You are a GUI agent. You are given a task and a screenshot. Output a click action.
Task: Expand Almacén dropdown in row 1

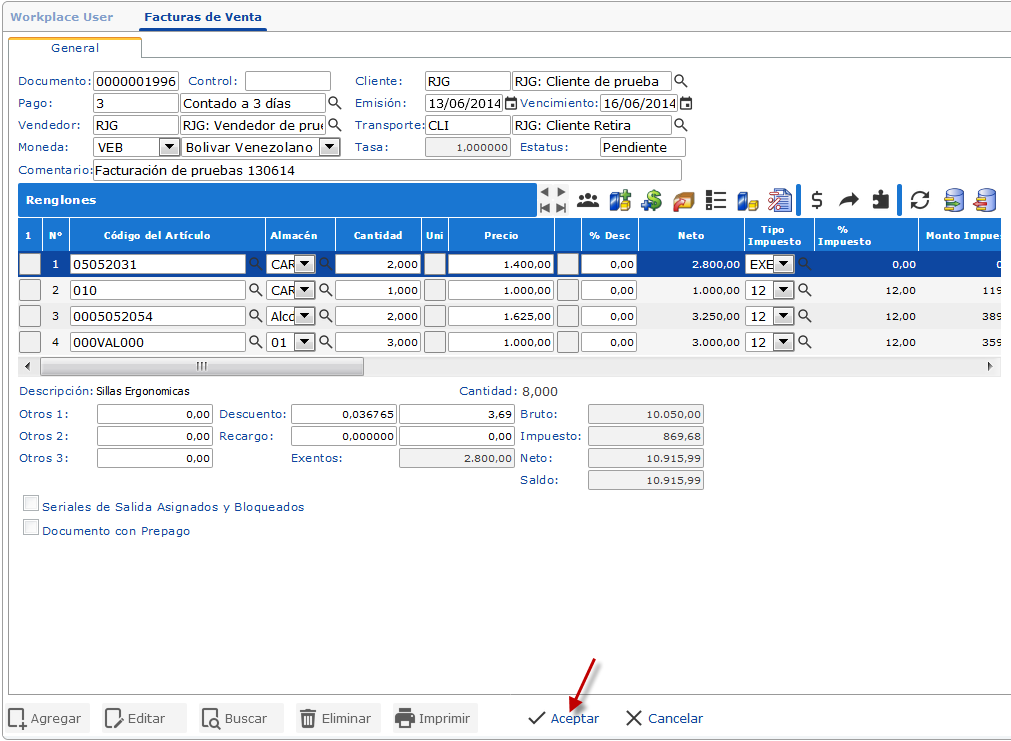[303, 264]
